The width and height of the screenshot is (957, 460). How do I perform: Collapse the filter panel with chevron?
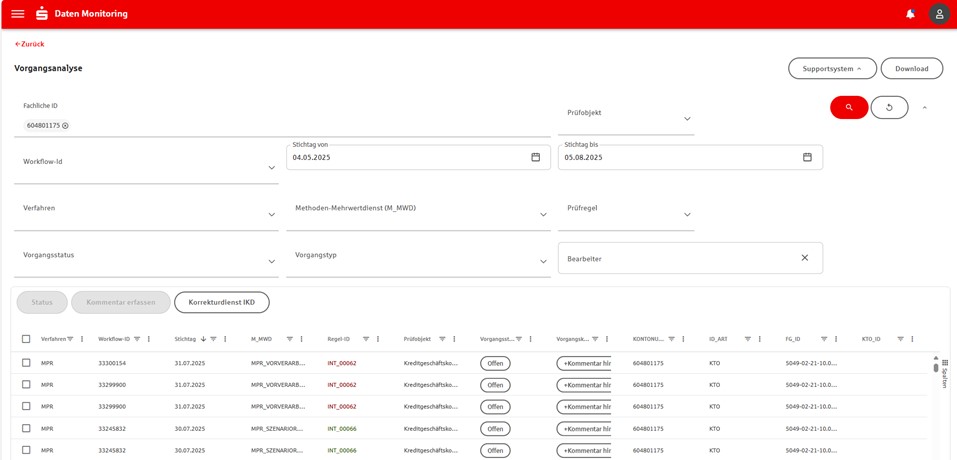(x=924, y=107)
